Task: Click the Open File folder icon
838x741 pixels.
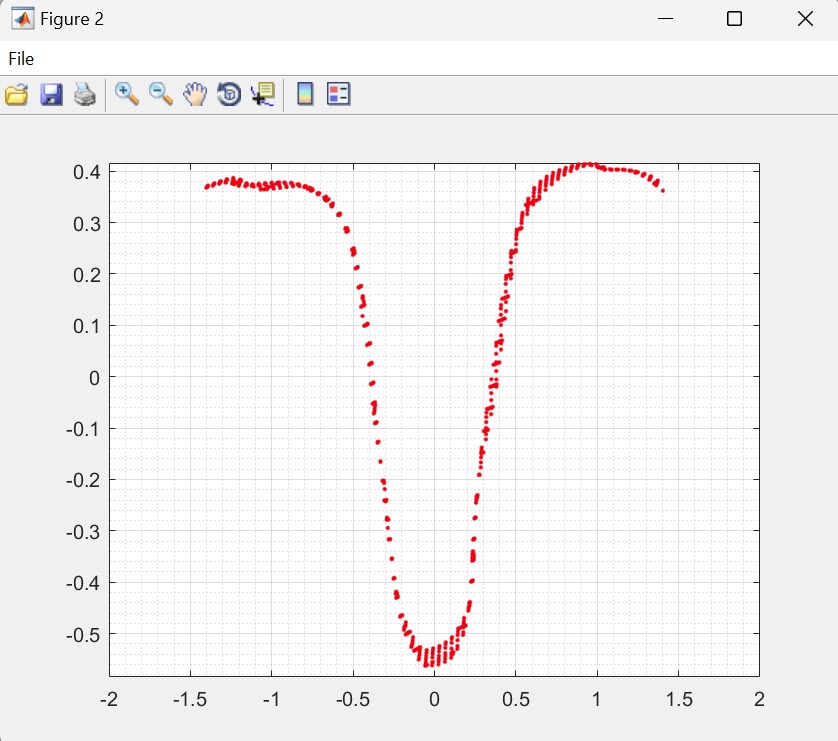Action: (x=17, y=95)
